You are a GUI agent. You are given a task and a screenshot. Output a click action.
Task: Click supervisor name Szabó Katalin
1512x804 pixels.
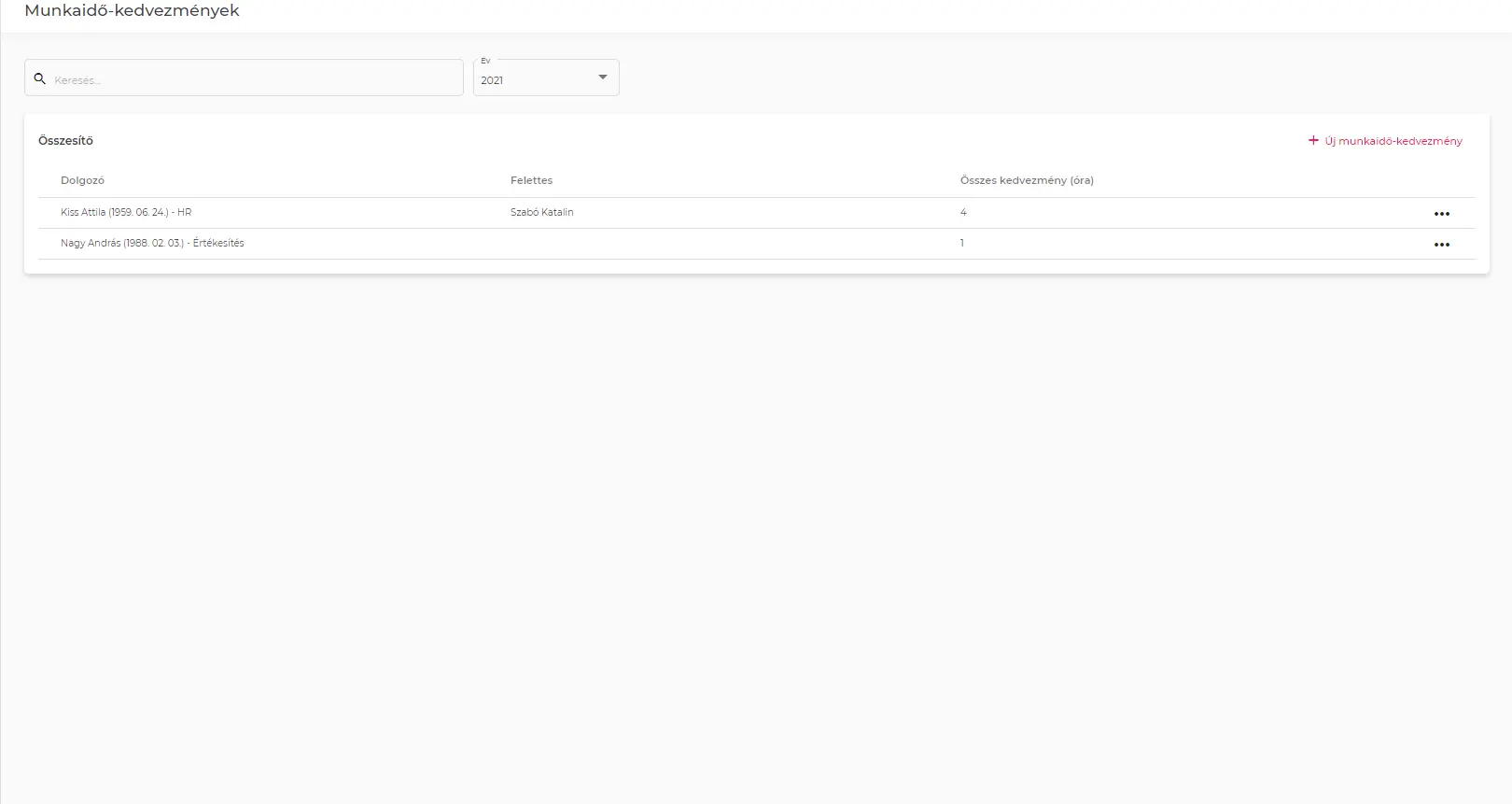541,213
